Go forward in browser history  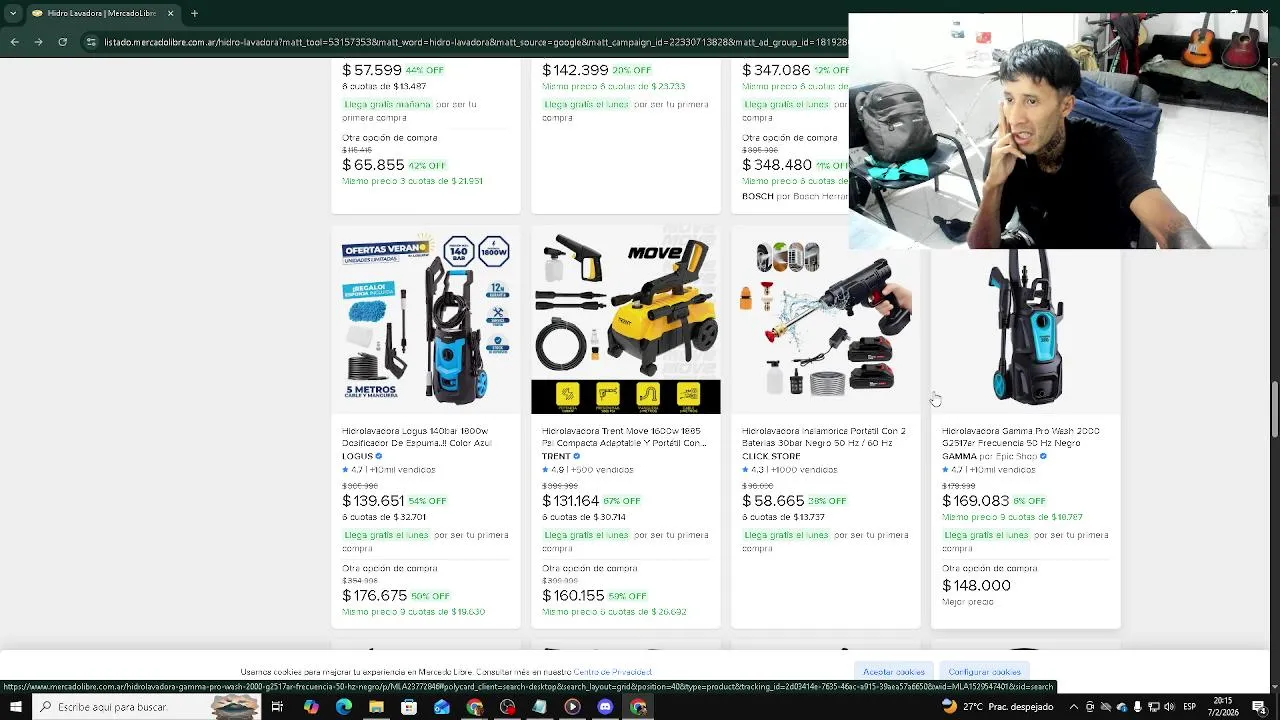pyautogui.click(x=38, y=42)
